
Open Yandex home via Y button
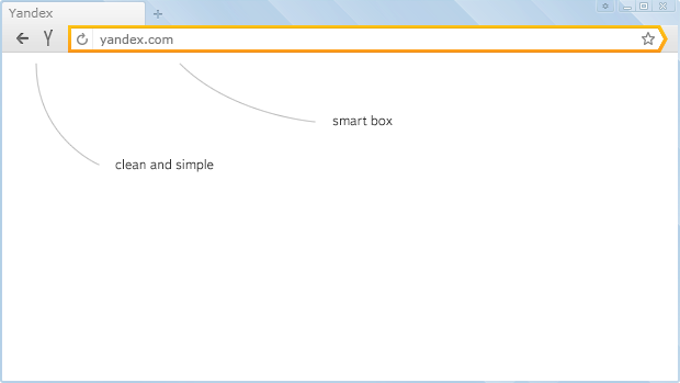pos(48,38)
